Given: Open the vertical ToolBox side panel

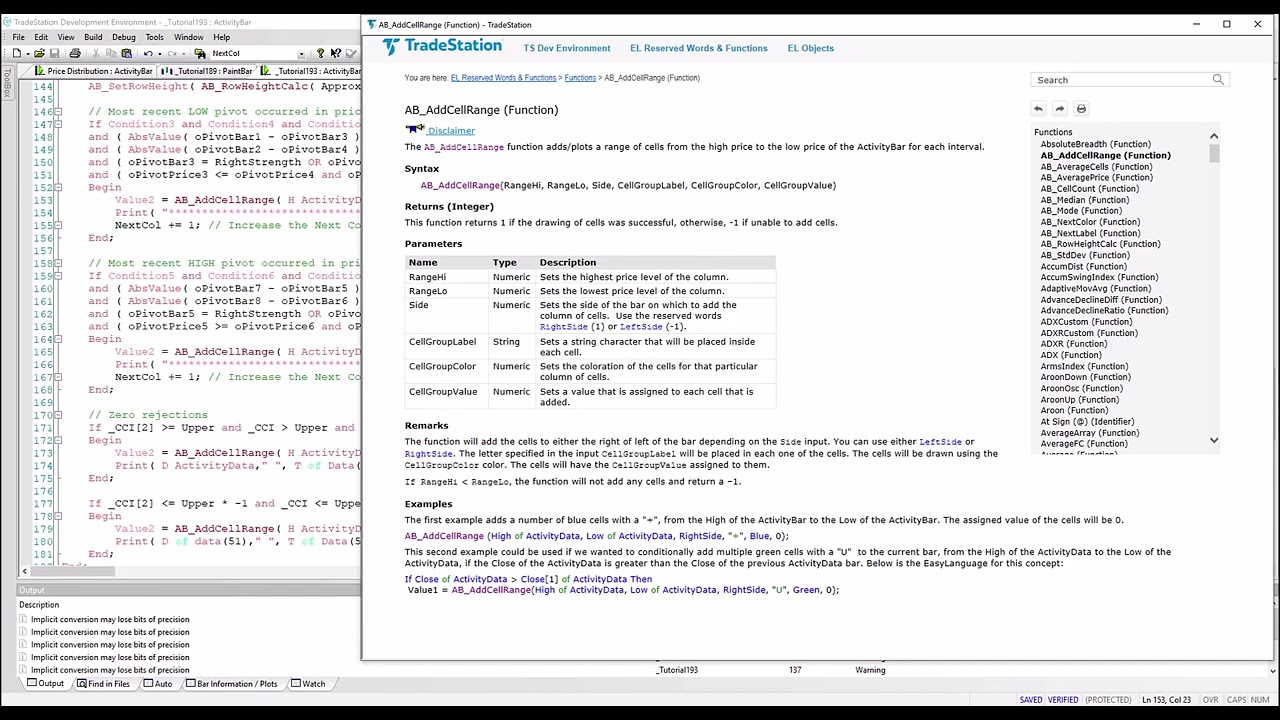Looking at the screenshot, I should tap(7, 84).
